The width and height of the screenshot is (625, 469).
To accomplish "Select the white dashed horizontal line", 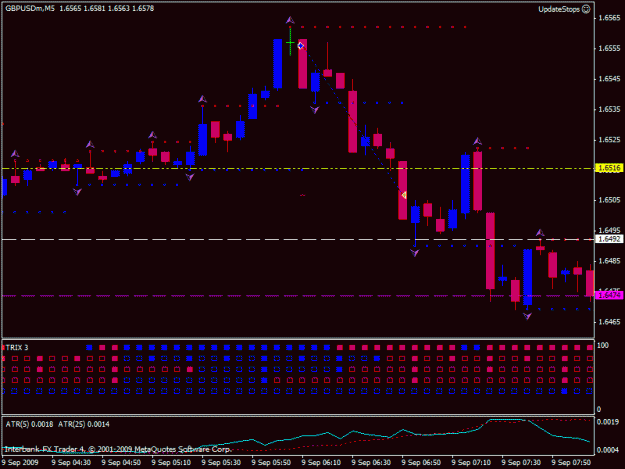I will coord(298,239).
